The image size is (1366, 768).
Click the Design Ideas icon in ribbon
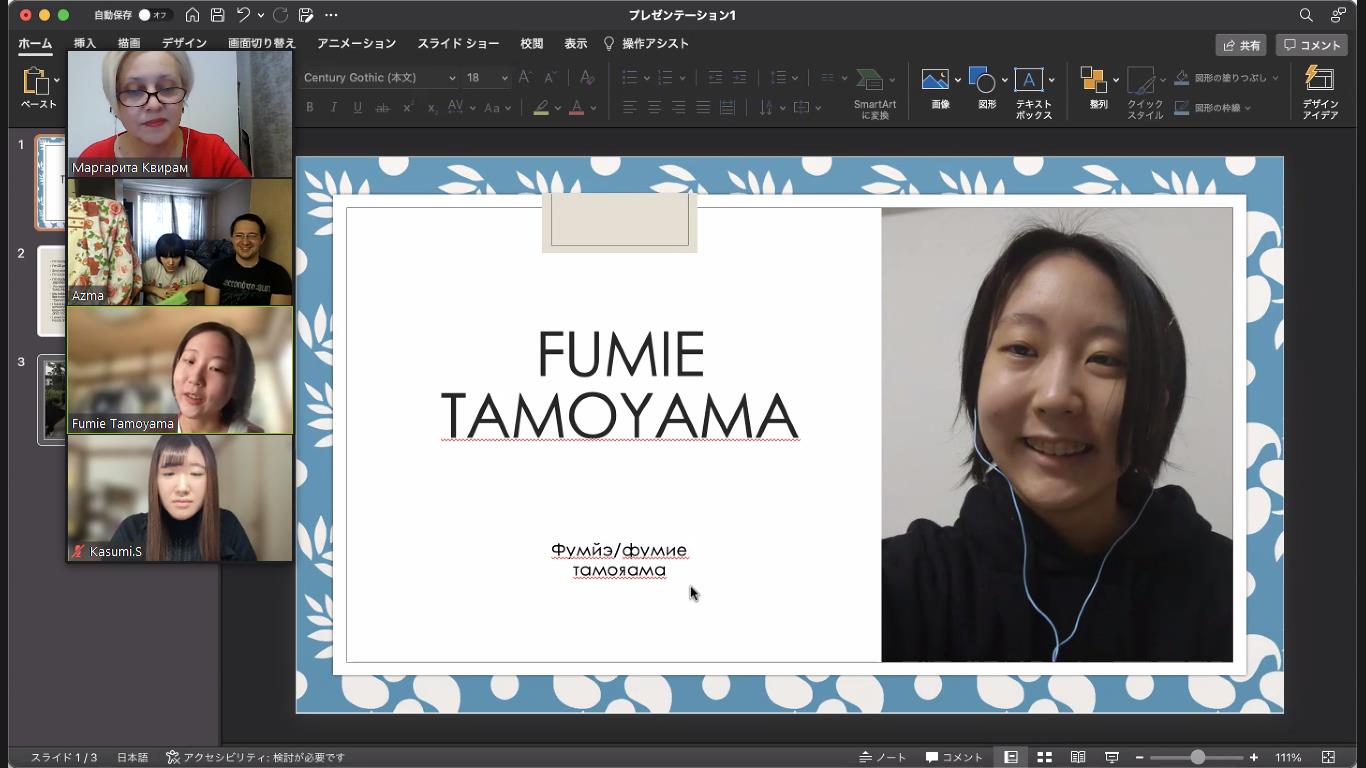[x=1319, y=80]
